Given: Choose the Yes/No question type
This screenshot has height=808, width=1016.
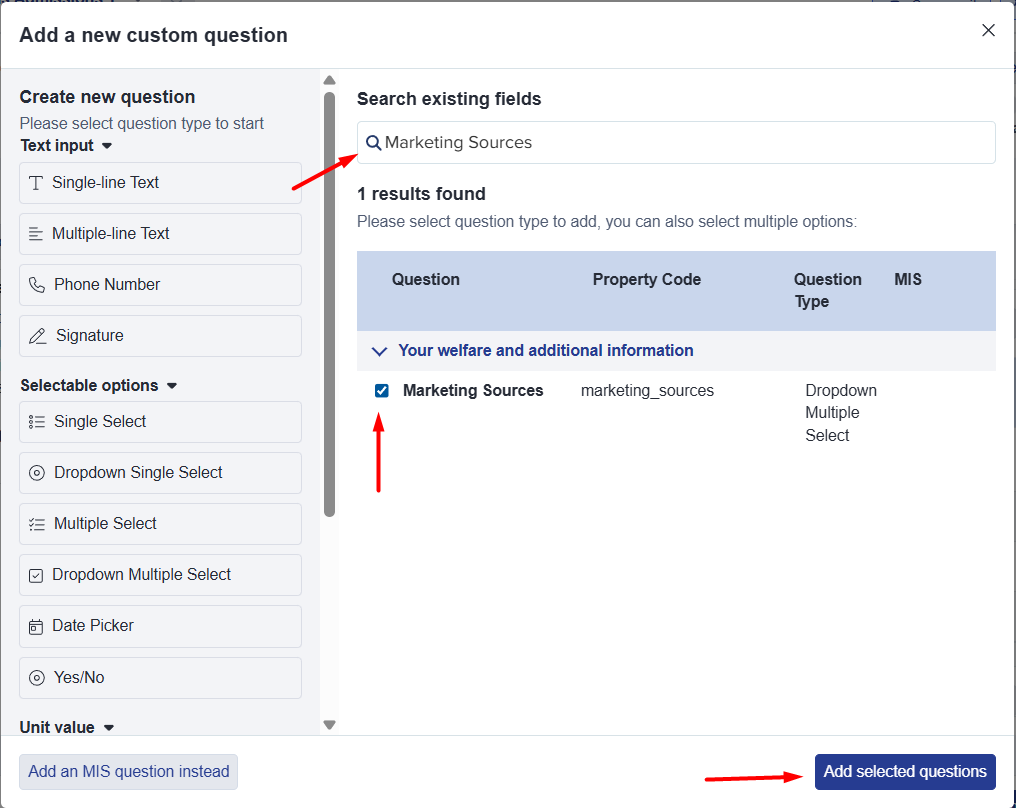Looking at the screenshot, I should click(x=160, y=678).
